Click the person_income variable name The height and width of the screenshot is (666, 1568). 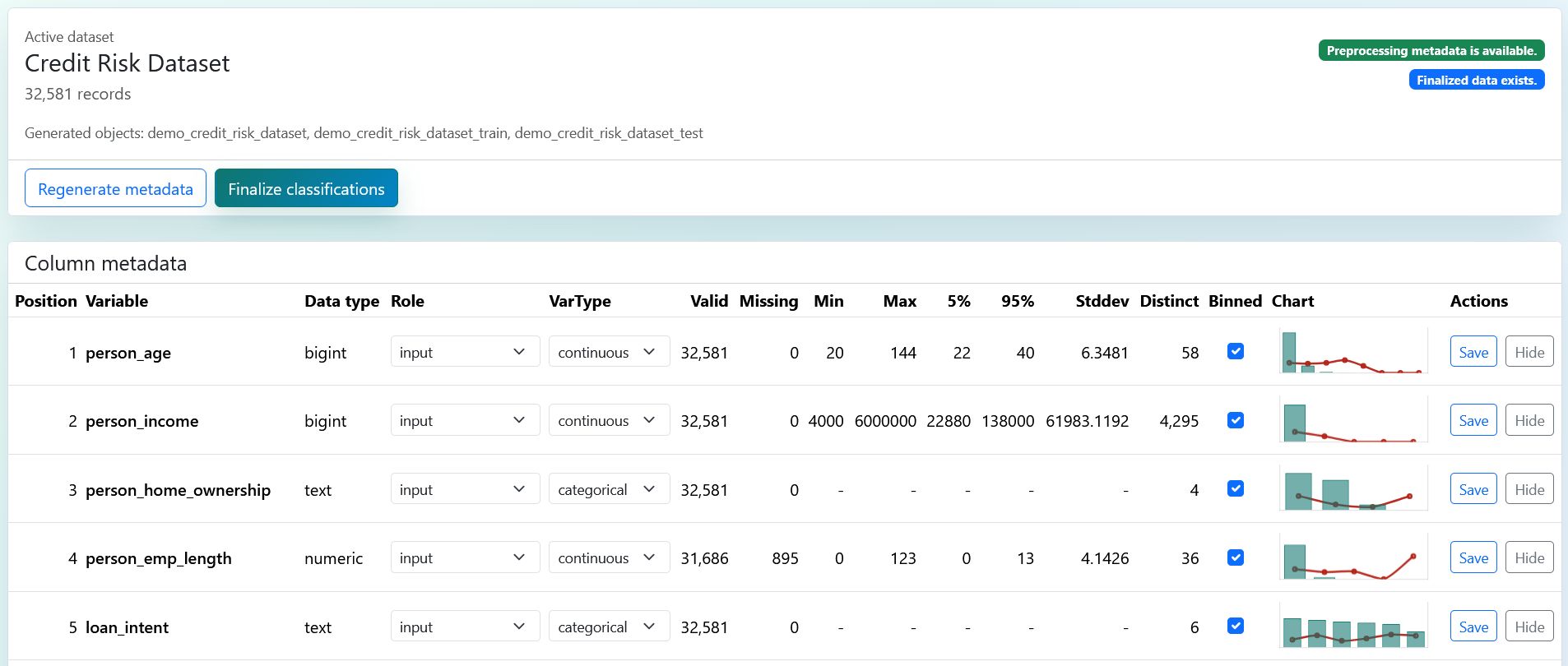[x=141, y=421]
